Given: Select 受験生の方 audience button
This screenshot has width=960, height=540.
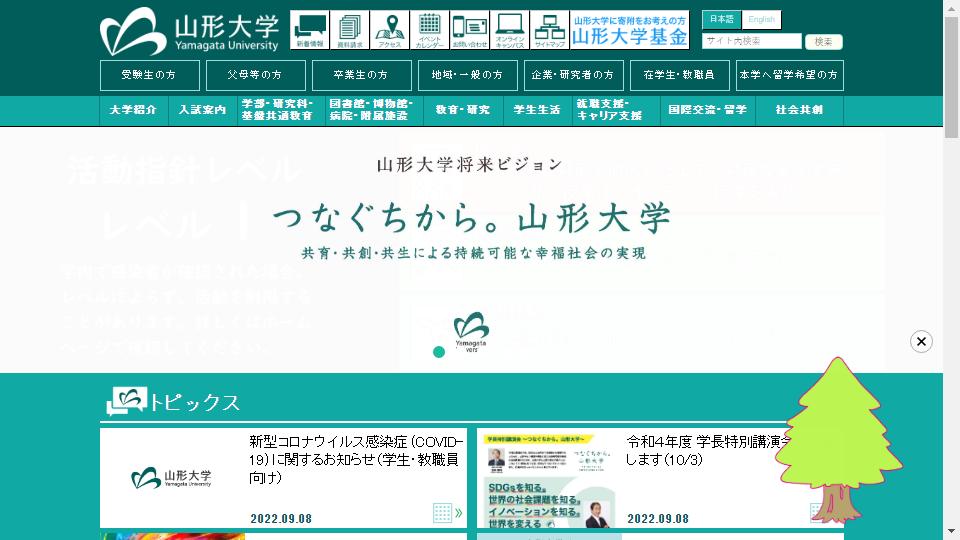Looking at the screenshot, I should click(149, 75).
